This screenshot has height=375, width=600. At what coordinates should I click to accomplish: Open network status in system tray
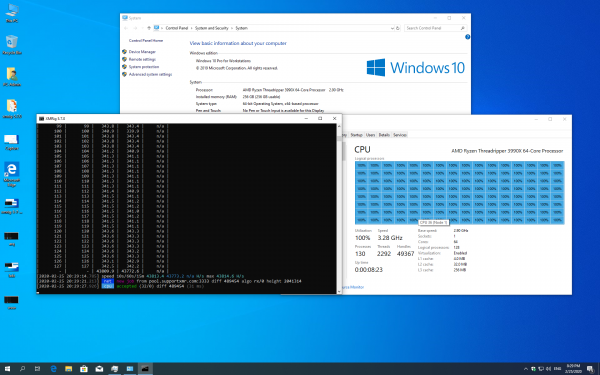click(x=541, y=369)
